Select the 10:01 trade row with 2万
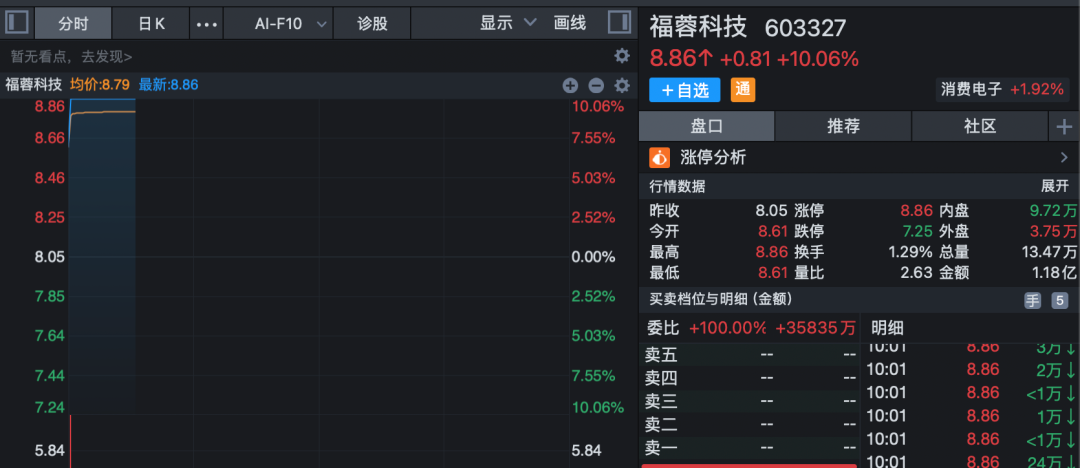The width and height of the screenshot is (1080, 468). 970,369
